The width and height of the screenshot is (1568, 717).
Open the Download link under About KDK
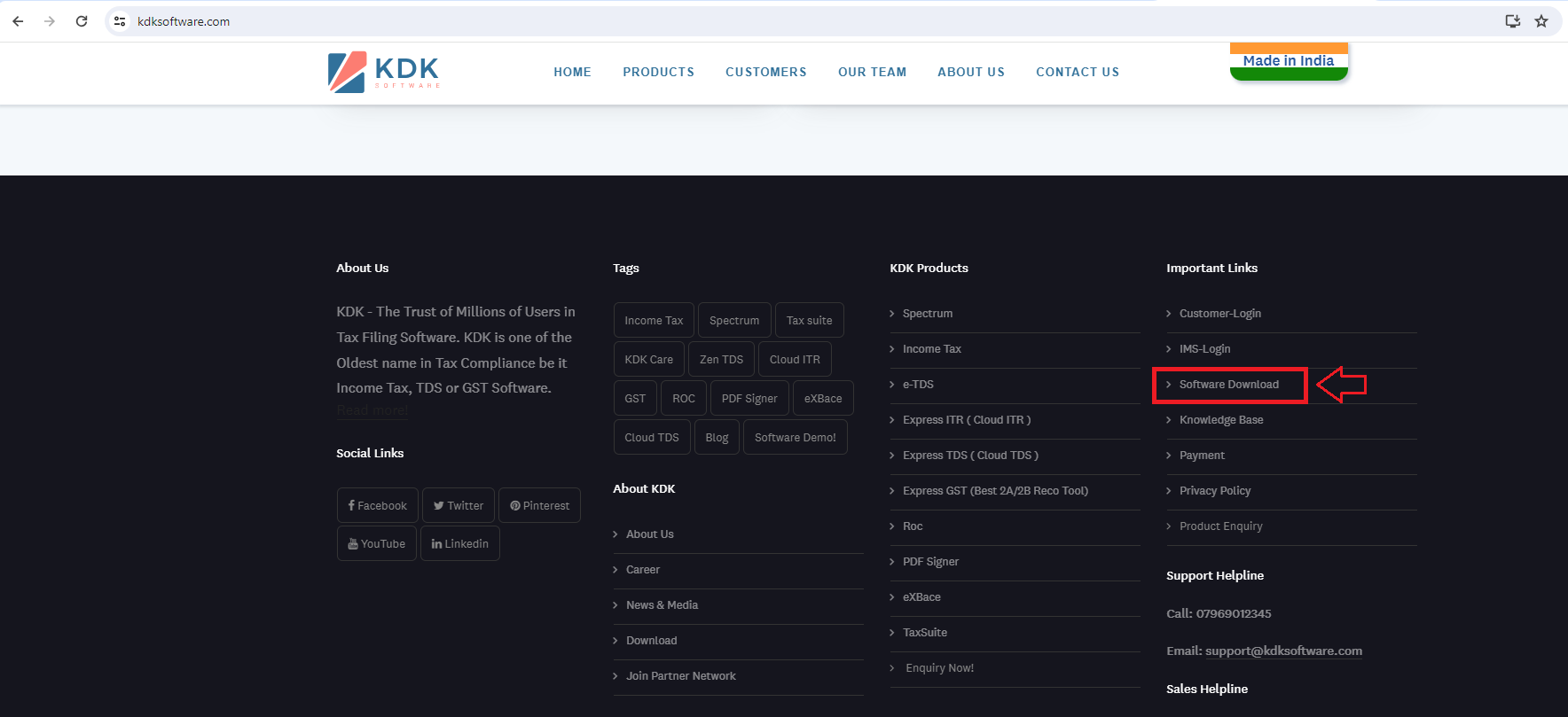[x=652, y=640]
